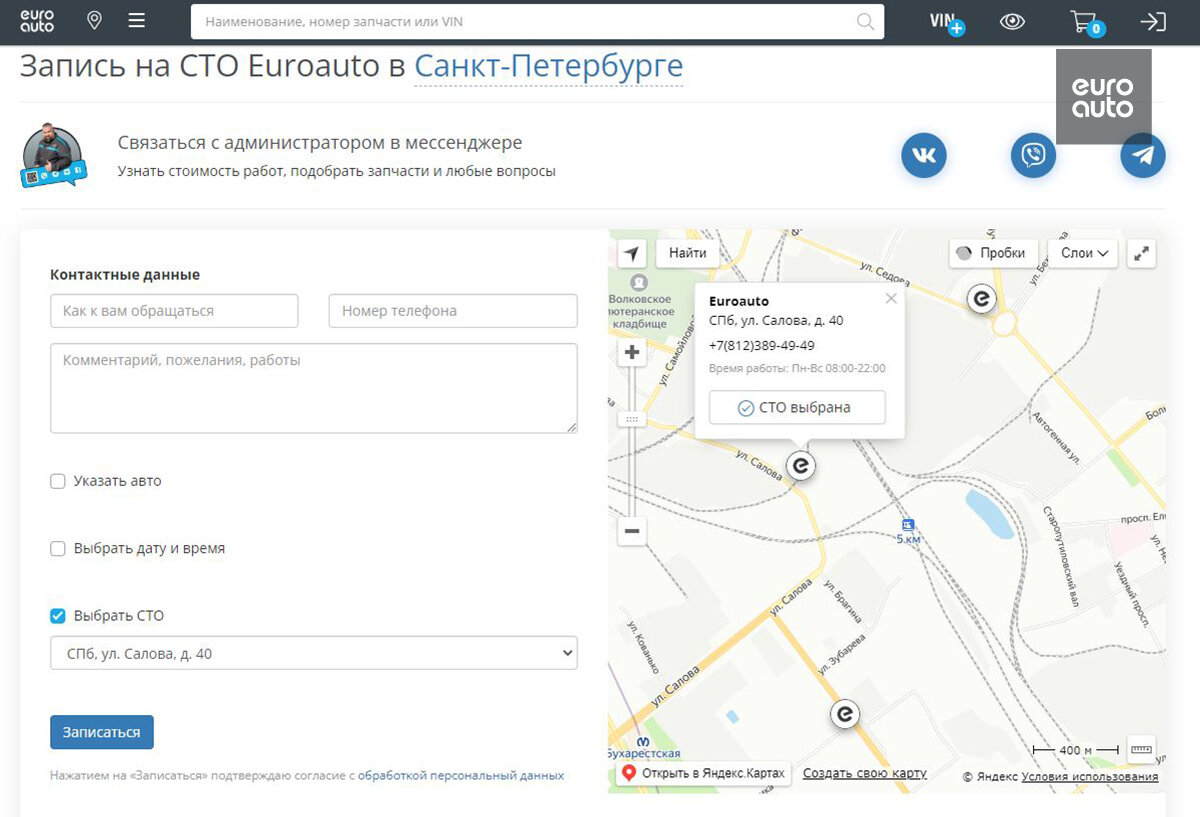
Task: Submit the Записаться button
Action: point(102,732)
